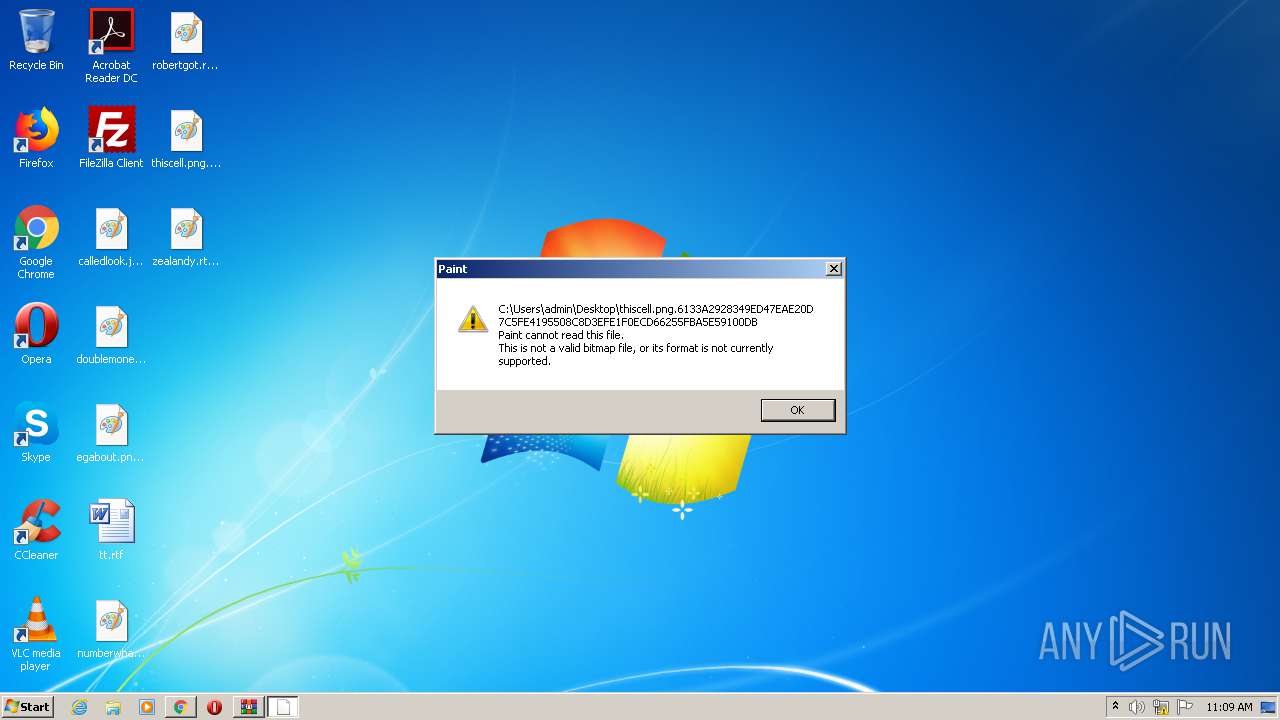Open the volume control tray icon
Viewport: 1280px width, 720px height.
[1137, 707]
